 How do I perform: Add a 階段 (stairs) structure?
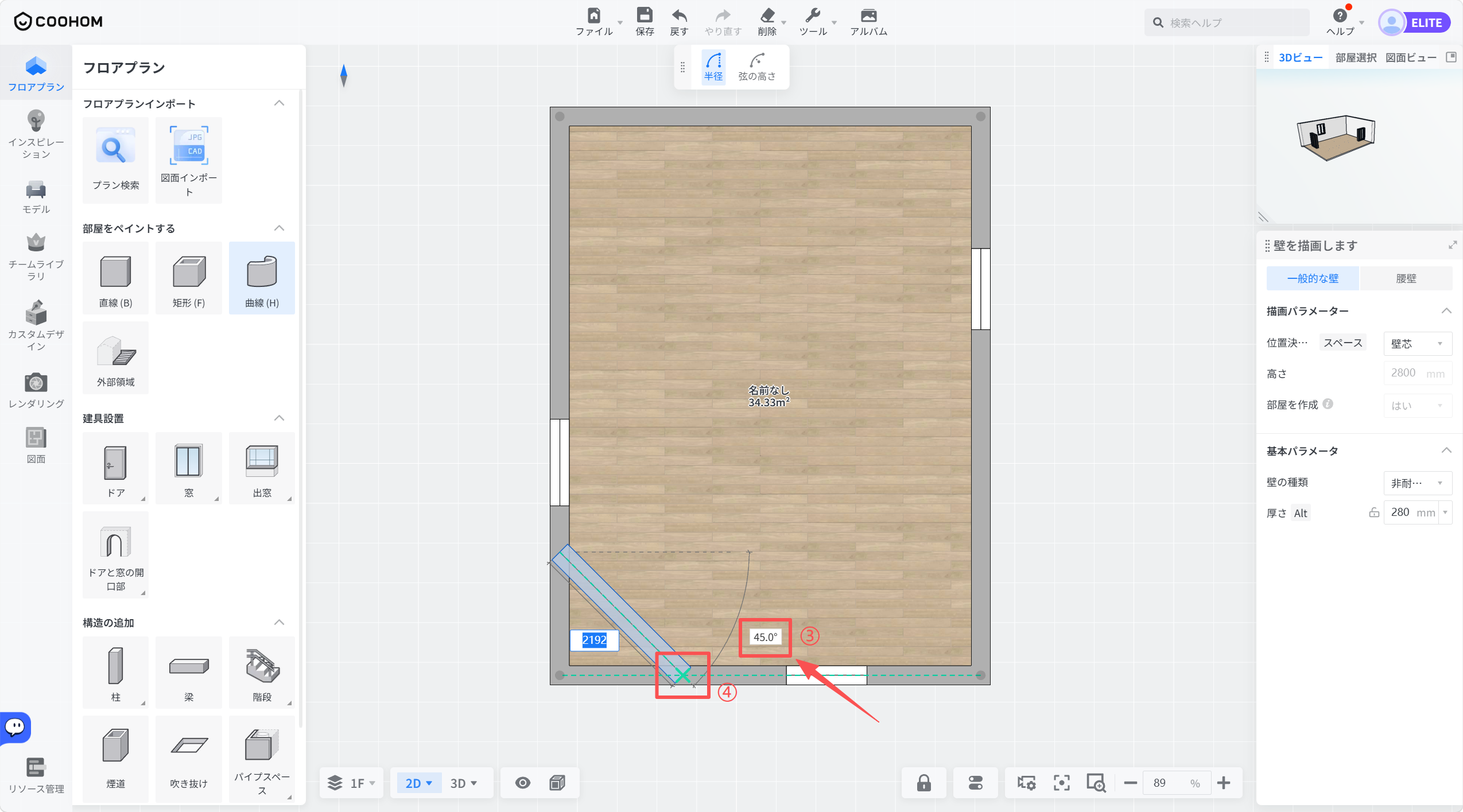coord(262,673)
